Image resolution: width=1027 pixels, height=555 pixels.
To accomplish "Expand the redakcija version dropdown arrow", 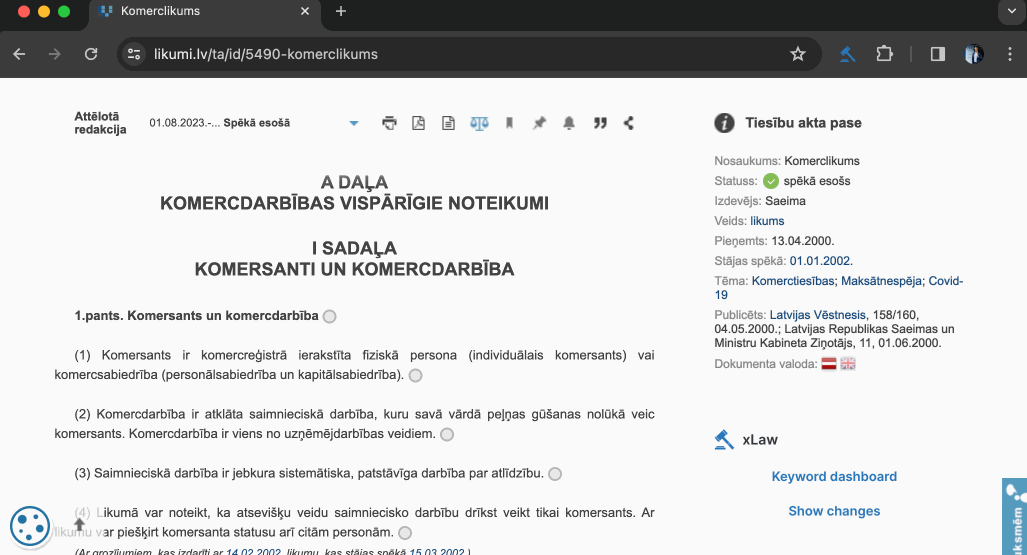I will coord(354,123).
